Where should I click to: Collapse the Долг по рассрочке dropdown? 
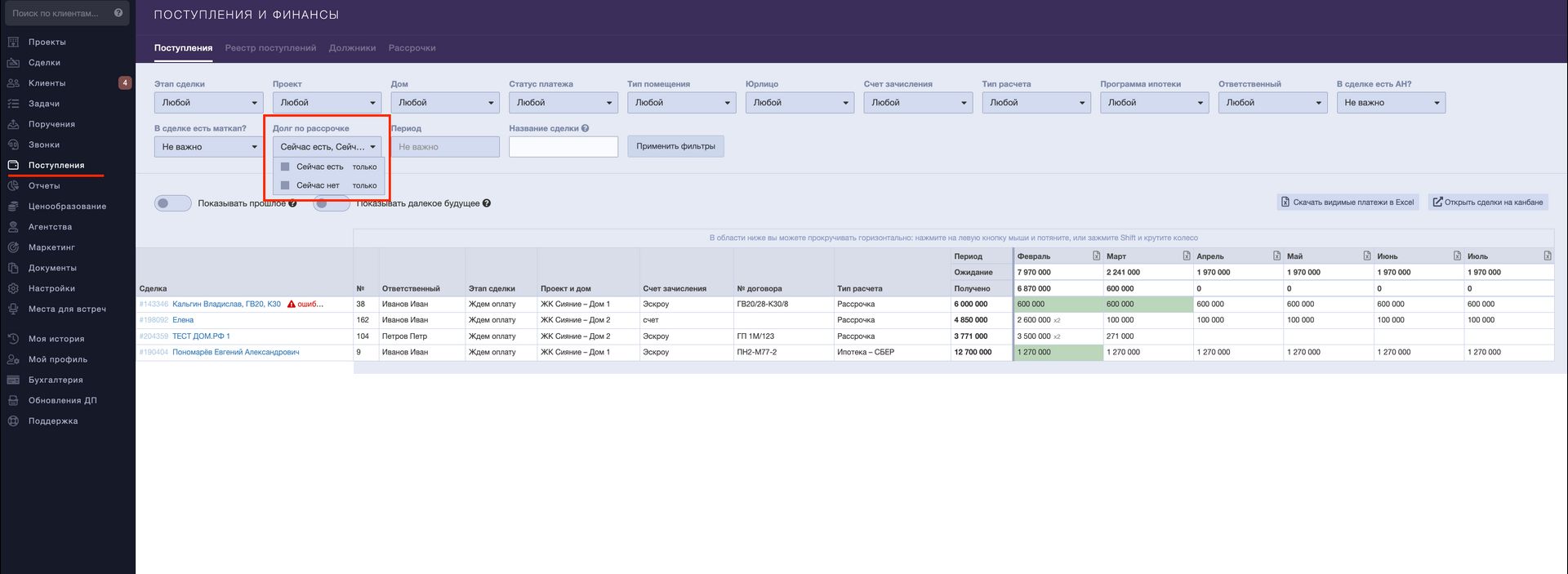327,146
